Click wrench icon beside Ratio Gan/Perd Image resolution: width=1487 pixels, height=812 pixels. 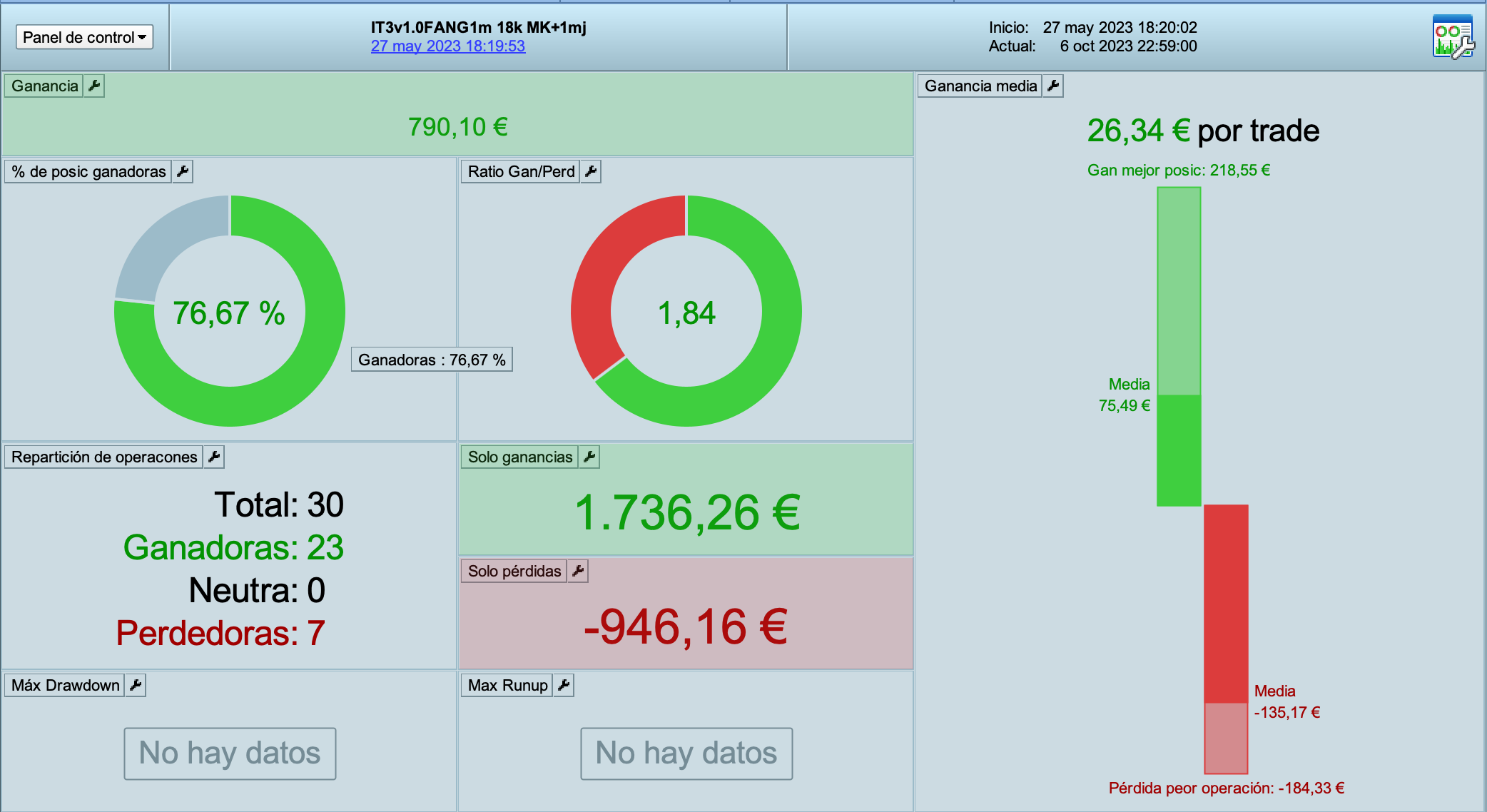591,172
